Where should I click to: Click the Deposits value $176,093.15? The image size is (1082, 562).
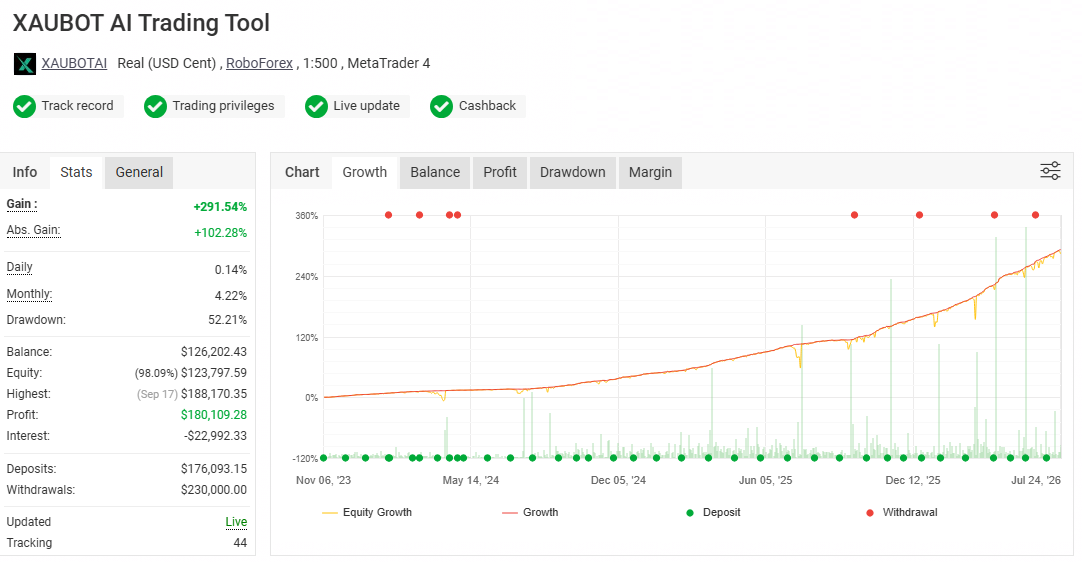pos(214,469)
